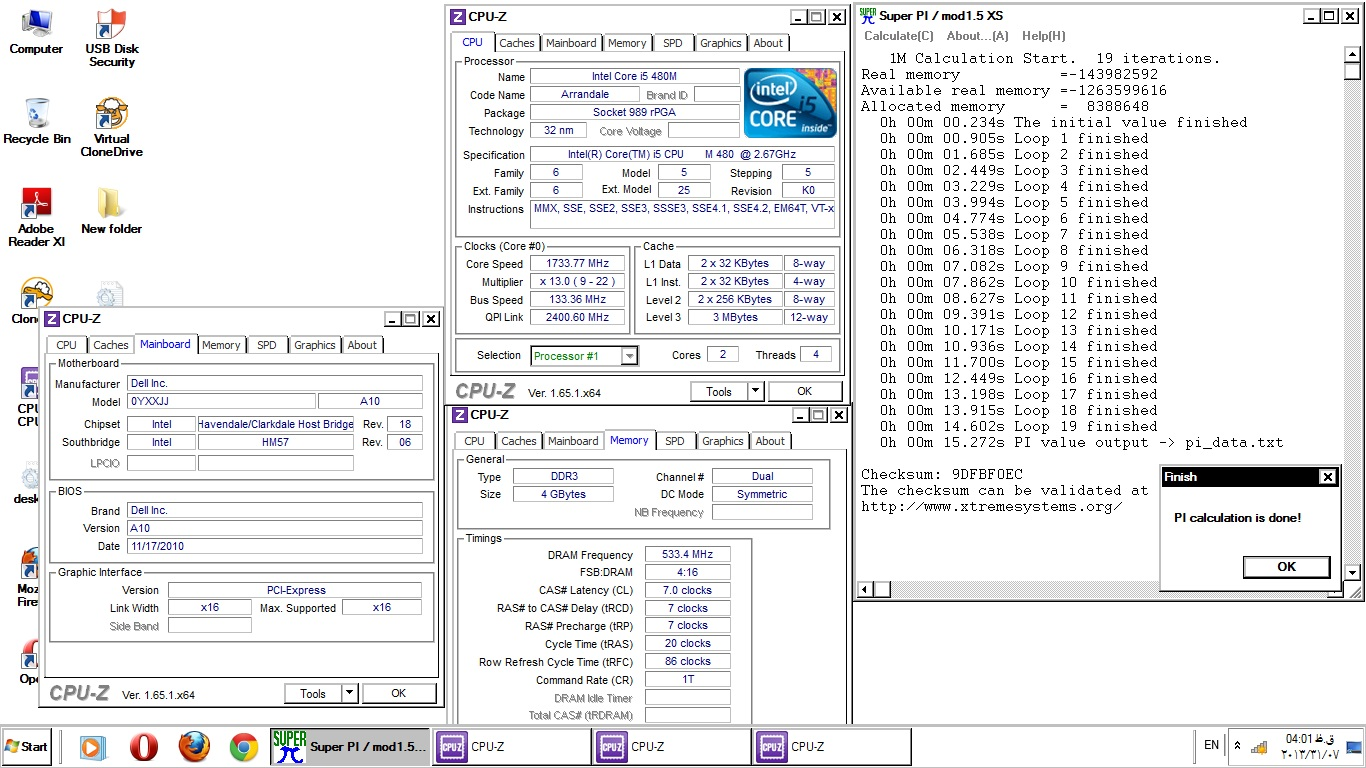Screen dimensions: 1366x768
Task: Click the Socket 989 rPGA package field
Action: pos(634,112)
